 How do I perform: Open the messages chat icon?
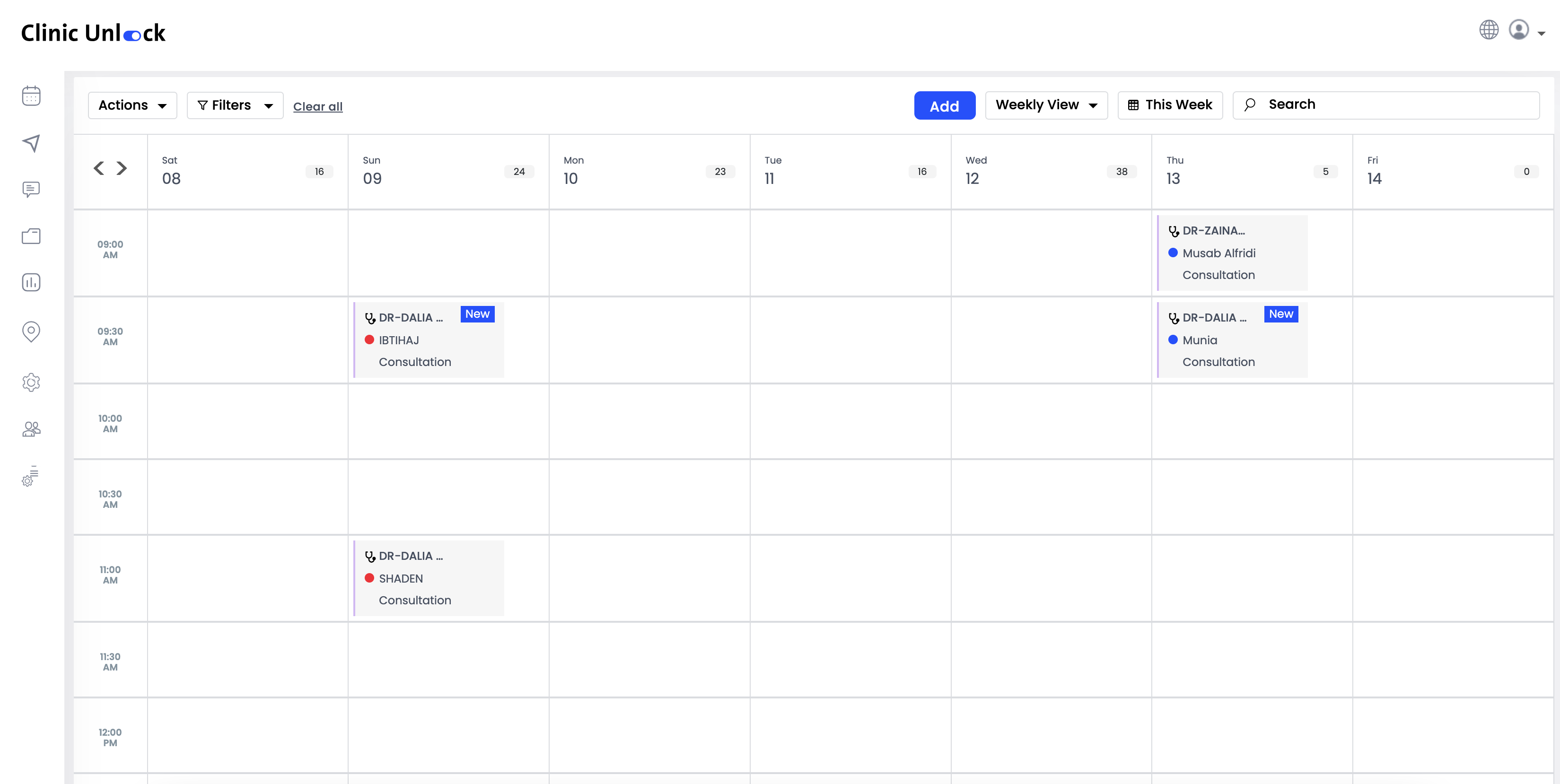point(31,190)
